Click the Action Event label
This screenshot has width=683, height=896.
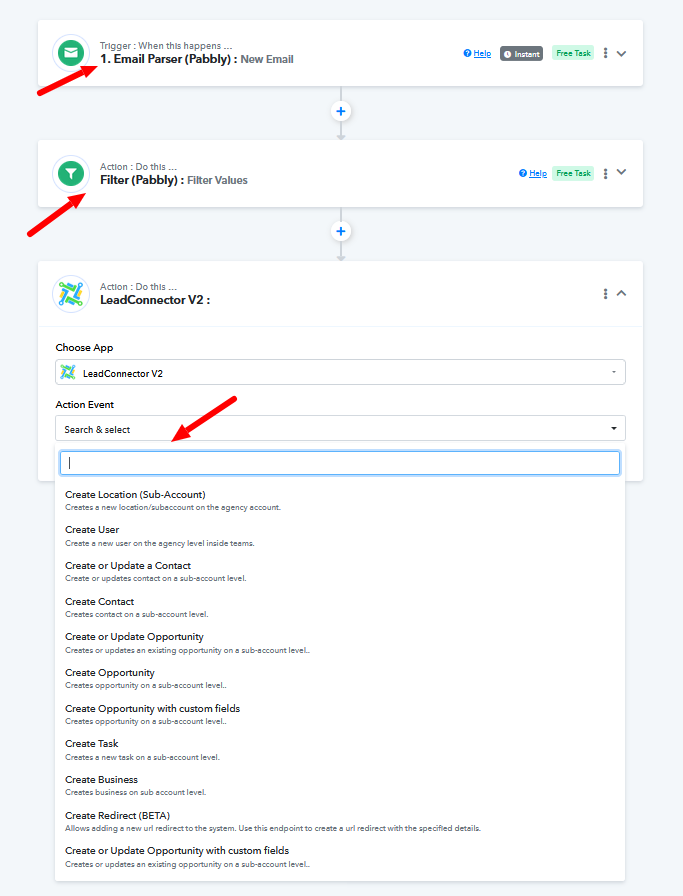tap(85, 405)
